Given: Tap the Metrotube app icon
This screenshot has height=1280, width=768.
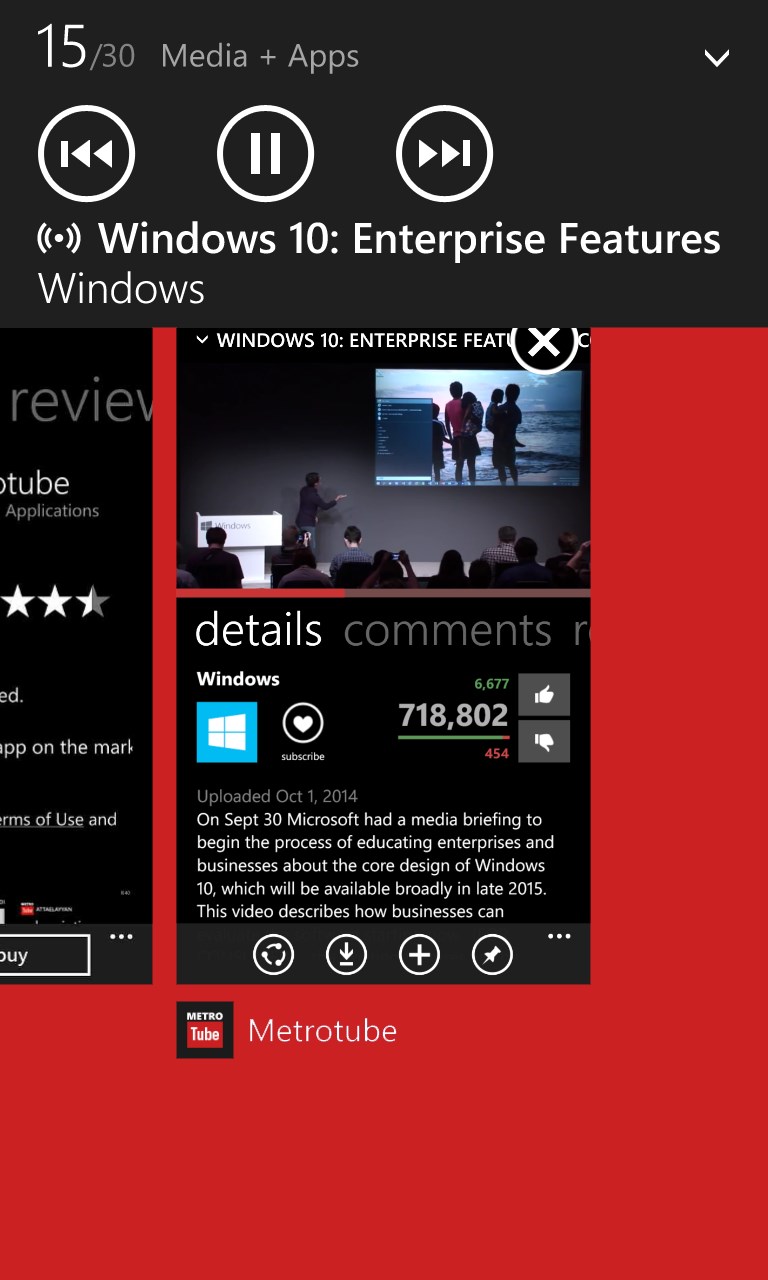Looking at the screenshot, I should (205, 1030).
